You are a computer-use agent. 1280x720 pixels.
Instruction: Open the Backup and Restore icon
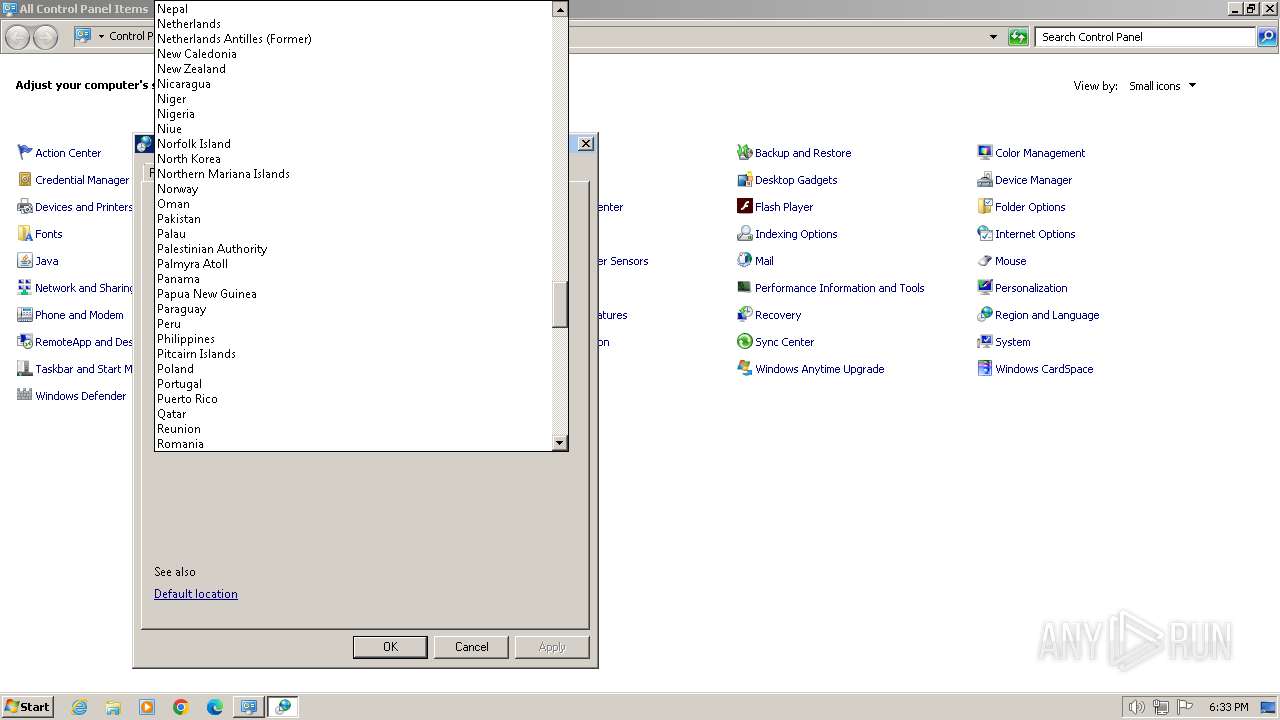pos(744,153)
